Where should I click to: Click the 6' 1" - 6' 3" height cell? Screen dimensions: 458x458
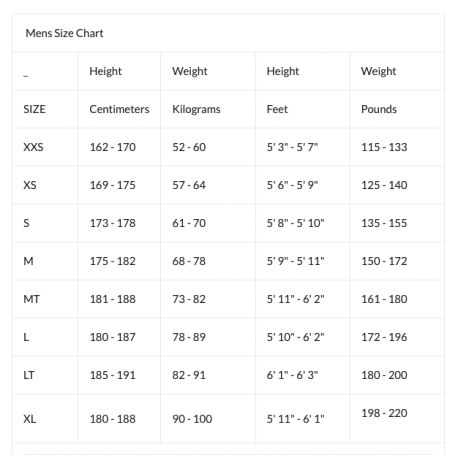click(292, 375)
